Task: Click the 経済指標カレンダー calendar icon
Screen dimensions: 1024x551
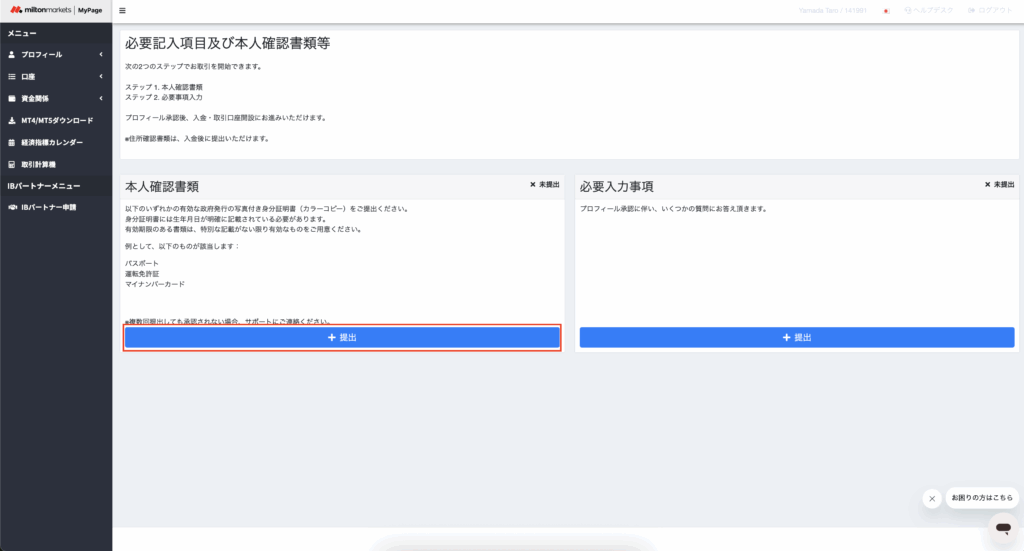Action: coord(12,142)
